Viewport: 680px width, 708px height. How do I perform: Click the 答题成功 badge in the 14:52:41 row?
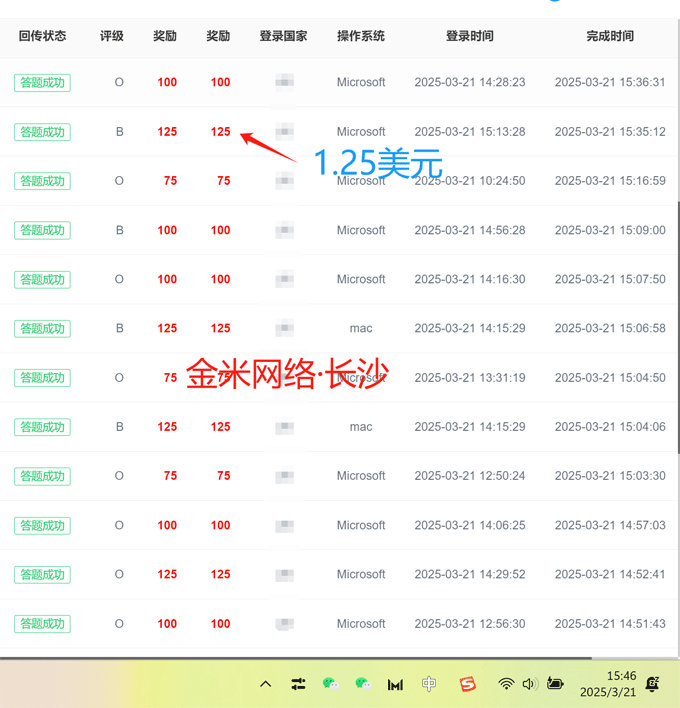(42, 575)
